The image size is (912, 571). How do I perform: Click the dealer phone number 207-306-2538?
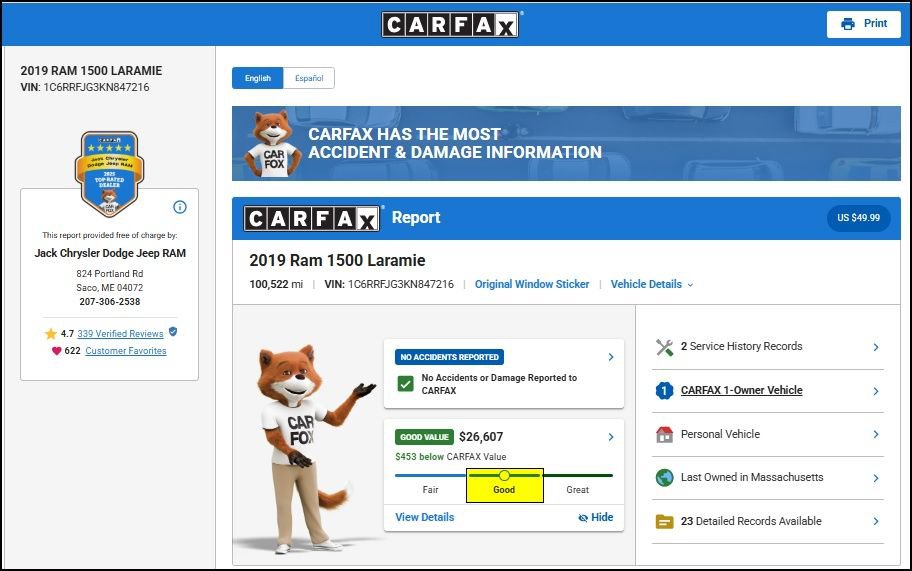click(110, 301)
